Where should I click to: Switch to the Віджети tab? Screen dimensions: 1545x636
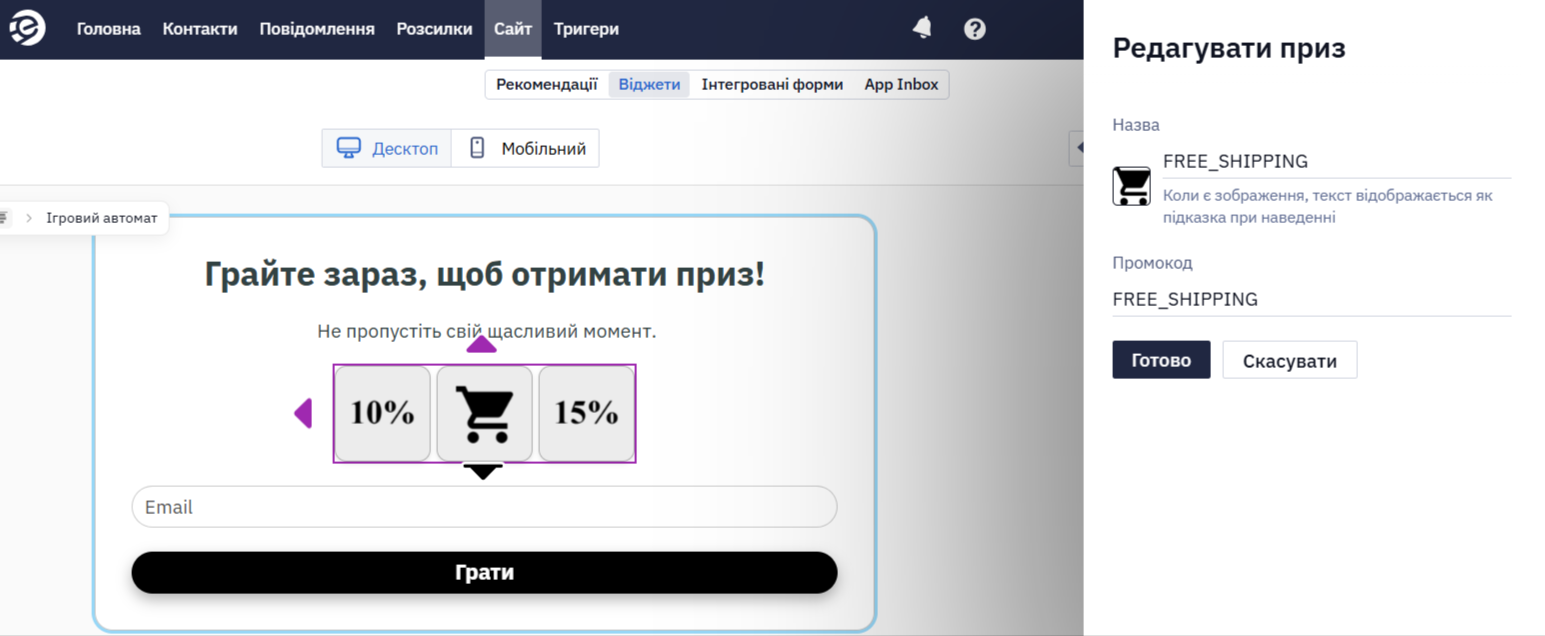point(649,85)
